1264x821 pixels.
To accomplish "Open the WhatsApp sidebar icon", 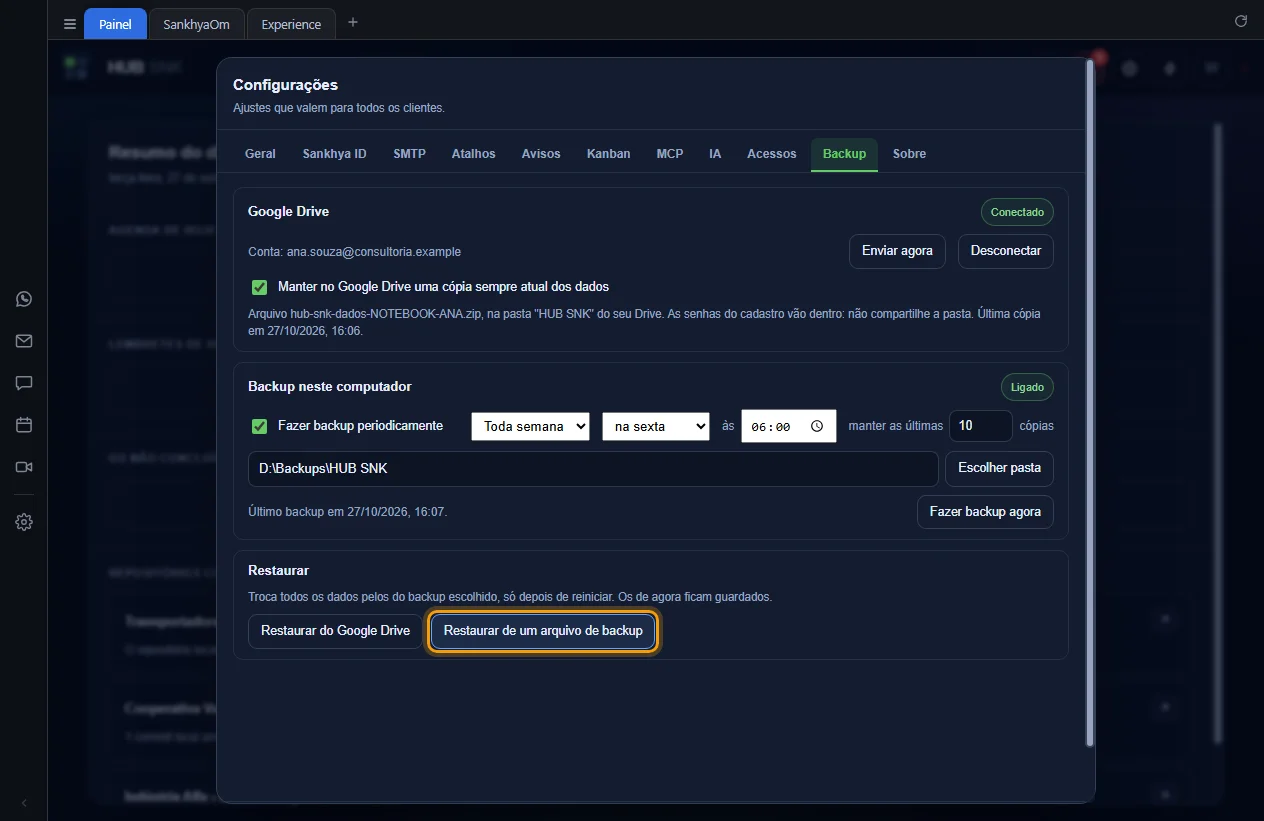I will click(24, 299).
